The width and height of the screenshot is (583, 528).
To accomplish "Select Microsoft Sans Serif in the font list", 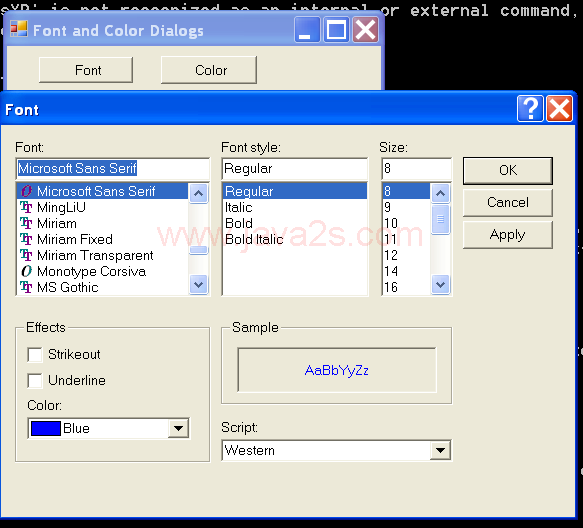I will pyautogui.click(x=103, y=191).
